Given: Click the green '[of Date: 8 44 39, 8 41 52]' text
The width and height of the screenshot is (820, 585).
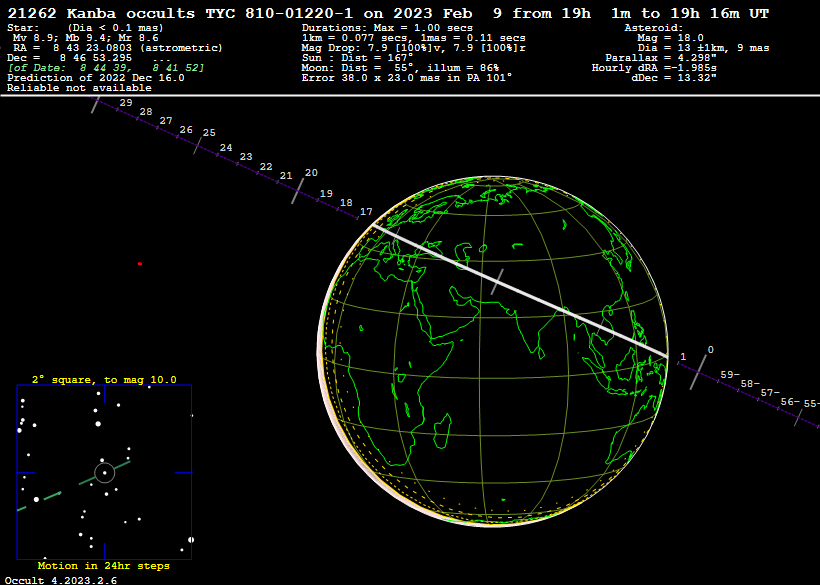Looking at the screenshot, I should [x=106, y=68].
